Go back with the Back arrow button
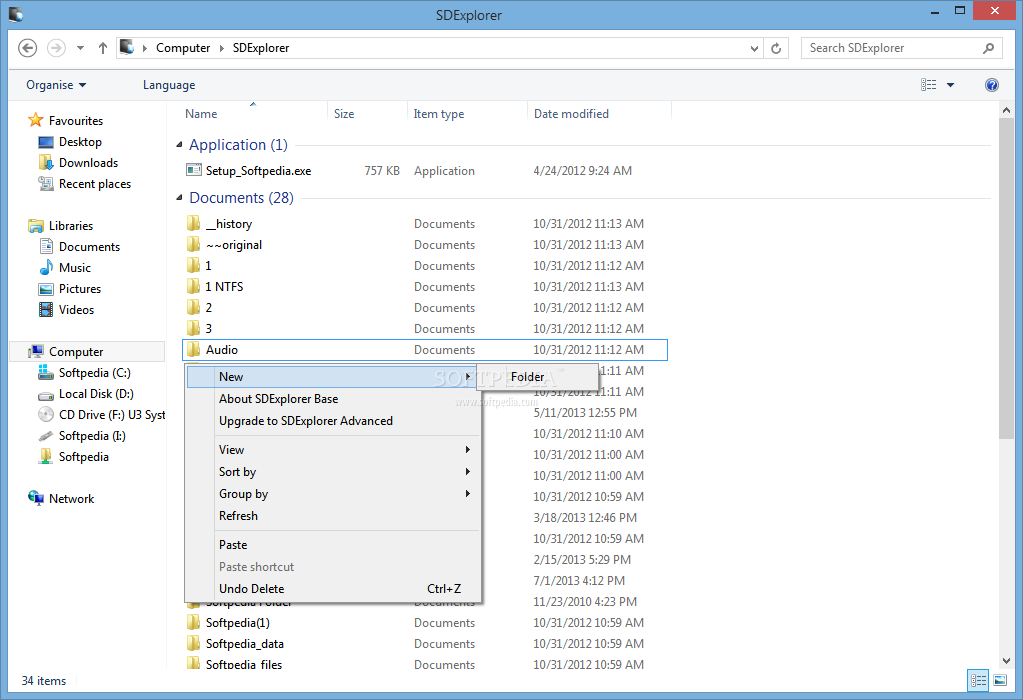The image size is (1023, 700). (x=27, y=48)
